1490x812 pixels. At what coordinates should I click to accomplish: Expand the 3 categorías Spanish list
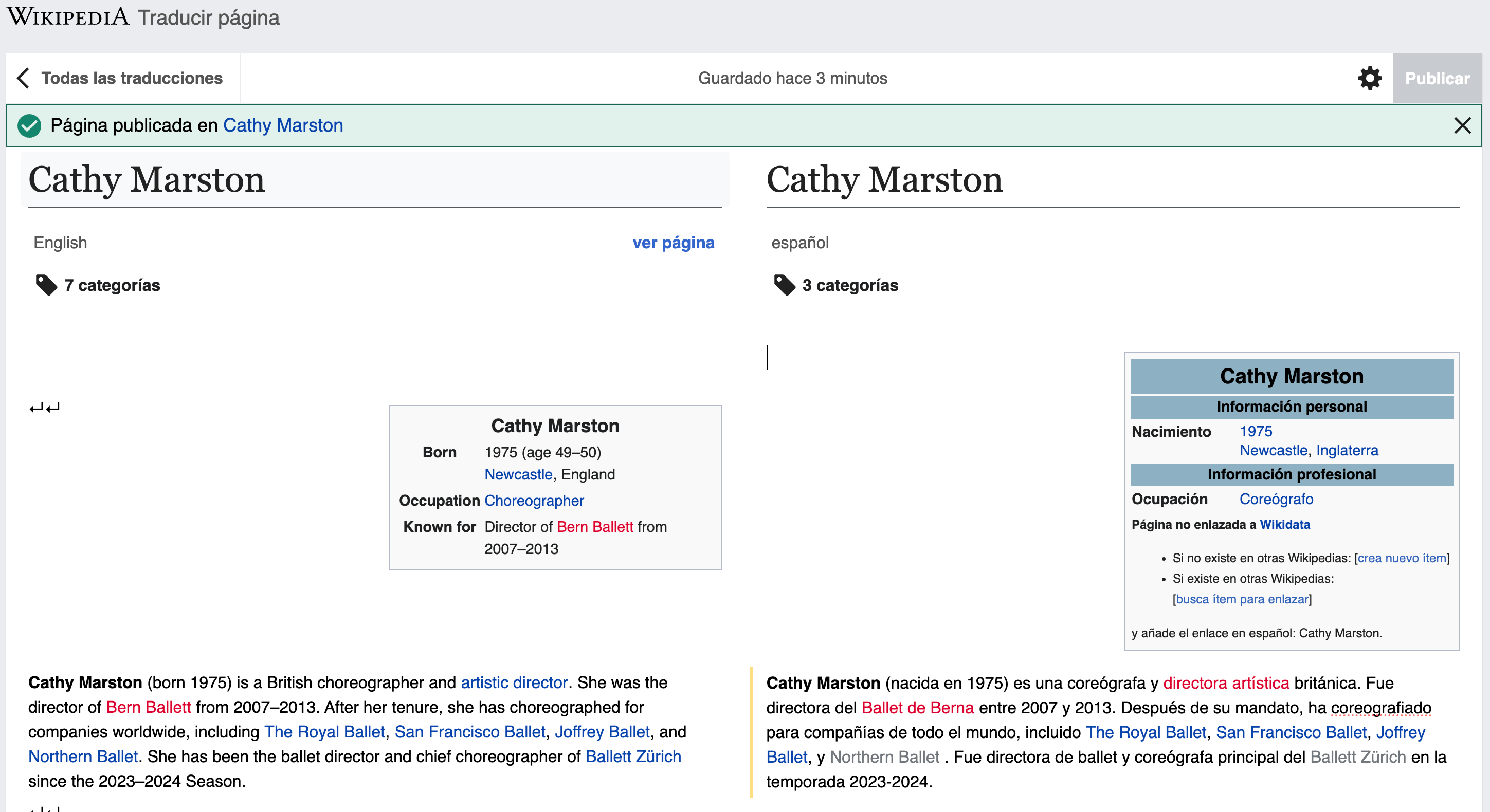850,285
